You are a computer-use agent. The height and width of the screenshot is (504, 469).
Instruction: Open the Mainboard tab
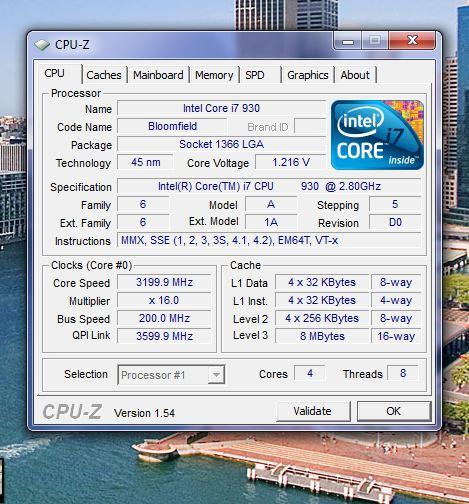(158, 75)
